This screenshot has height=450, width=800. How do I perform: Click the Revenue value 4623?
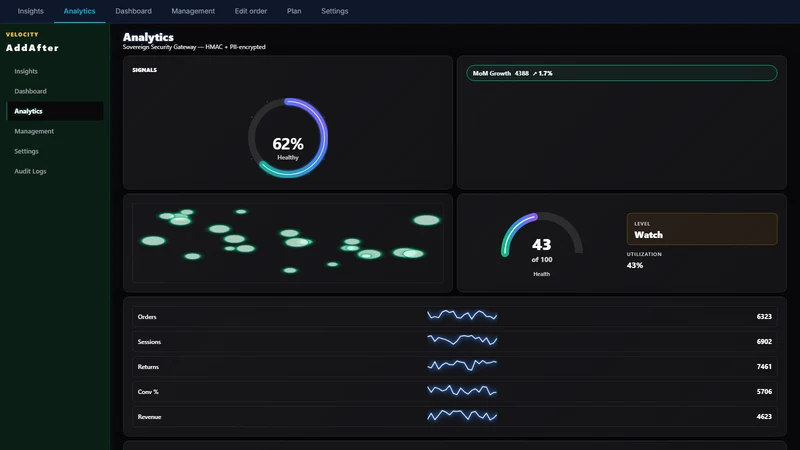pyautogui.click(x=764, y=416)
